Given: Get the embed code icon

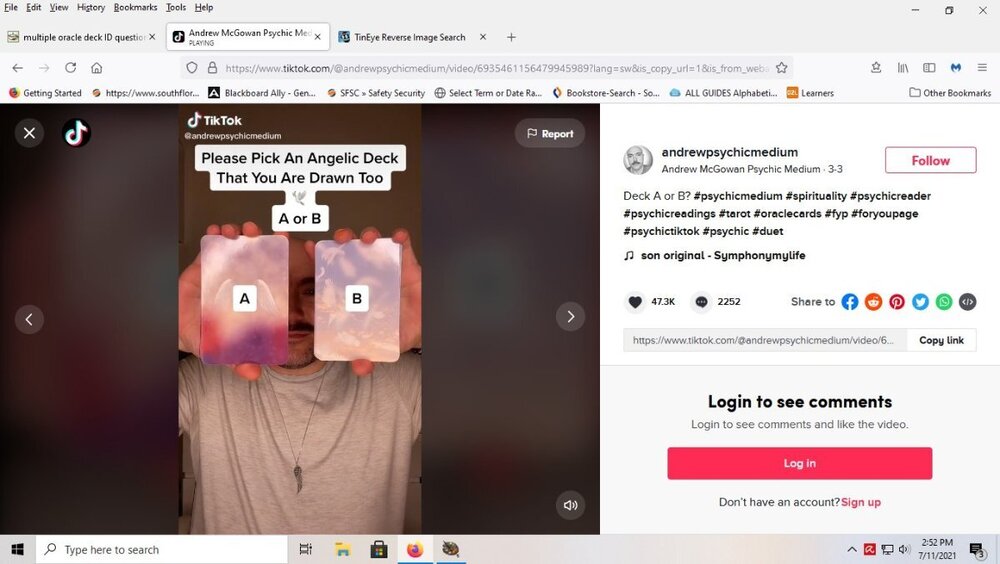Looking at the screenshot, I should click(x=967, y=301).
